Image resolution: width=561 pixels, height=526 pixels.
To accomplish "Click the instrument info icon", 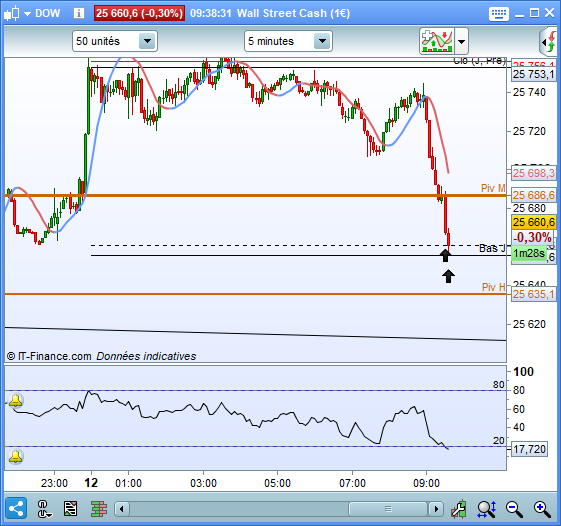I will (x=79, y=13).
